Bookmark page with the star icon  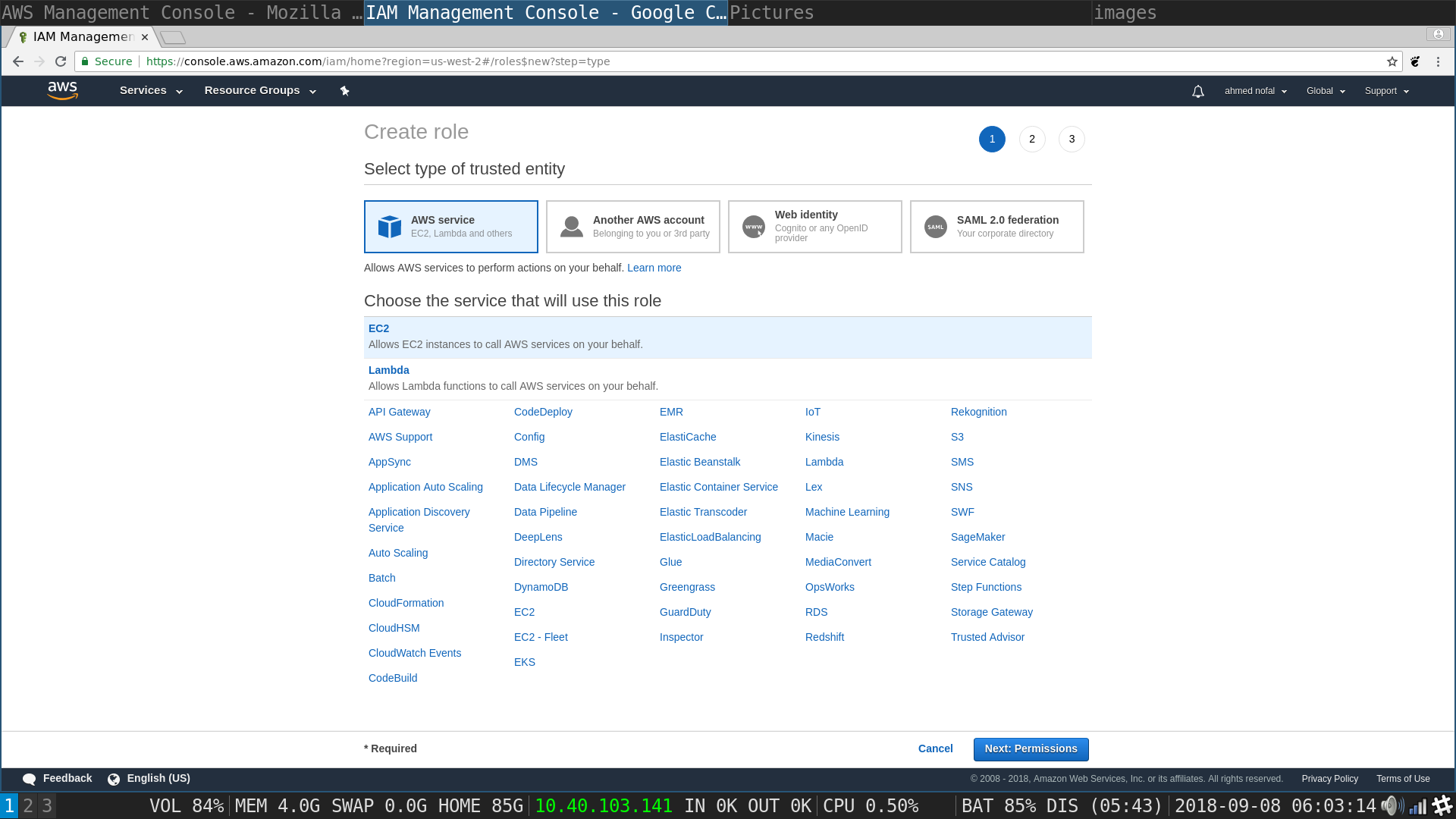(1392, 61)
